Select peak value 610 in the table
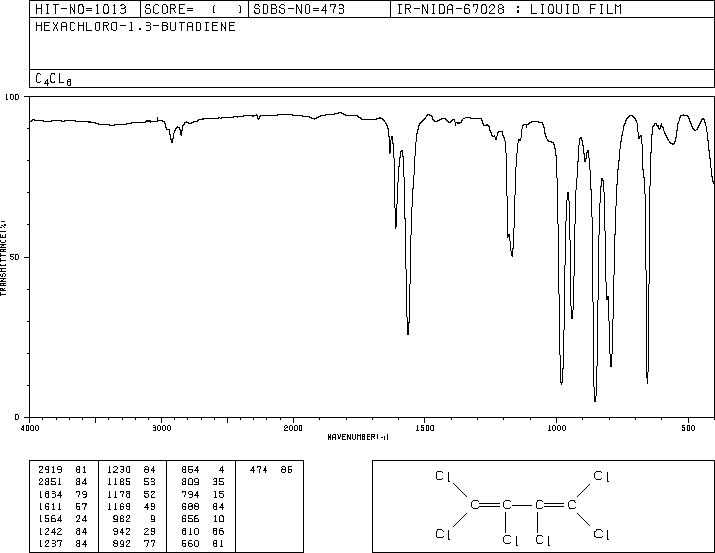 (x=190, y=531)
